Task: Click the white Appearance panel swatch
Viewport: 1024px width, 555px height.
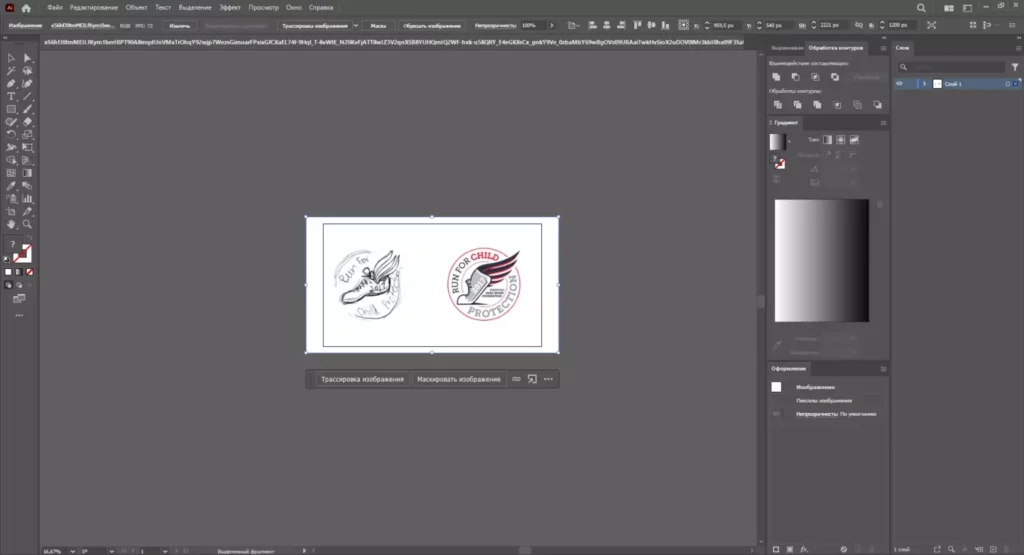Action: (776, 387)
